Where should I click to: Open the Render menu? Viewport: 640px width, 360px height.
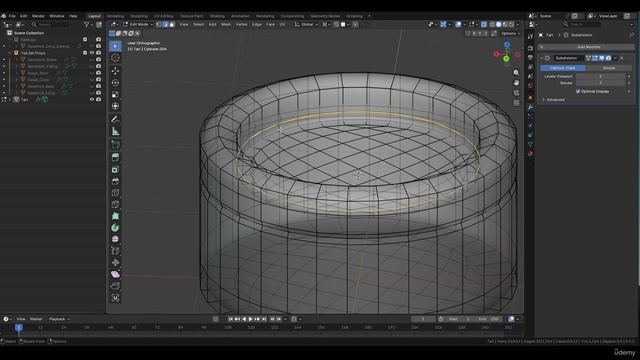(38, 16)
